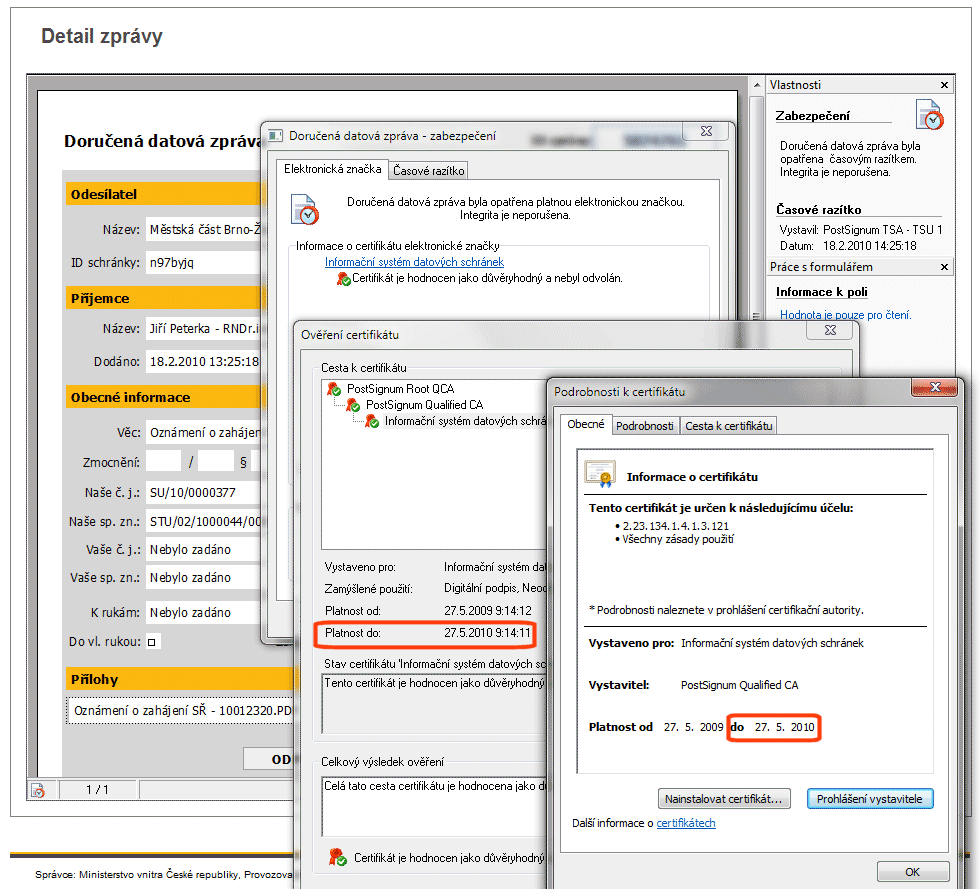
Task: Click the page counter 1 / 1
Action: point(97,790)
